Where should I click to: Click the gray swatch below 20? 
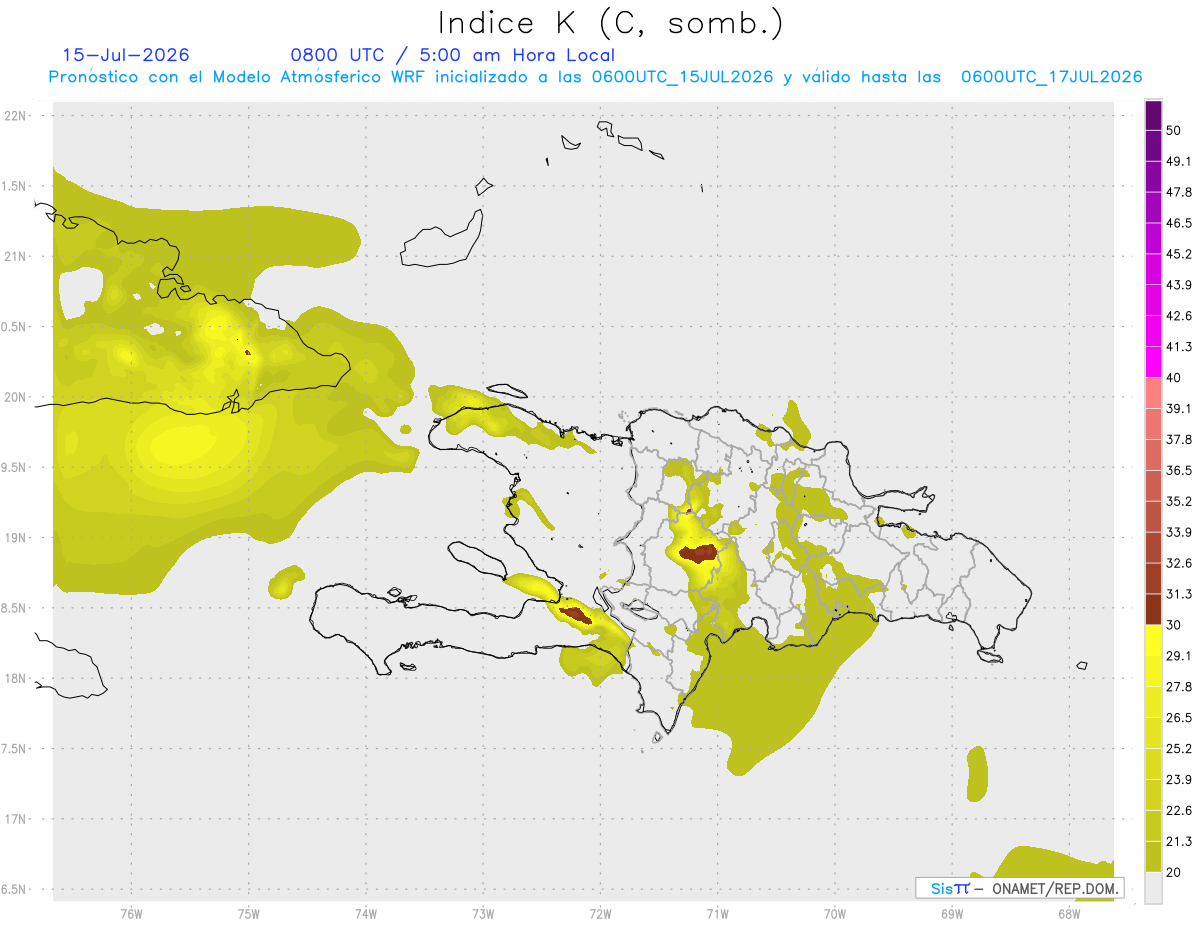[1153, 888]
